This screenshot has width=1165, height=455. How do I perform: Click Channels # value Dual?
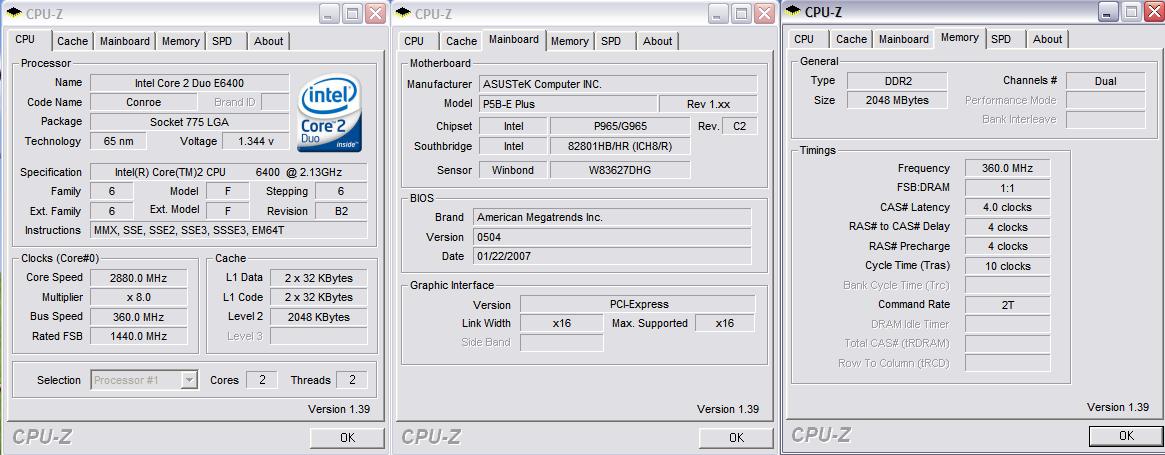[x=1106, y=81]
